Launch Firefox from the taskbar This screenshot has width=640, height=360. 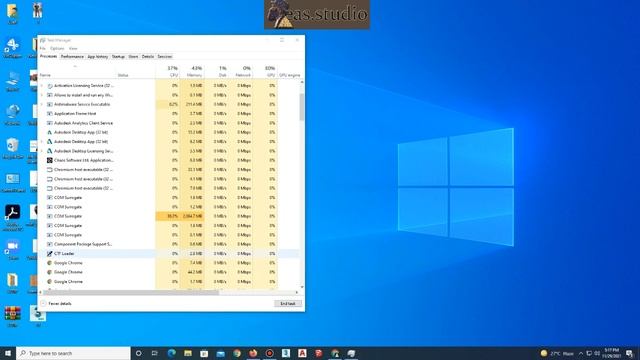click(253, 353)
